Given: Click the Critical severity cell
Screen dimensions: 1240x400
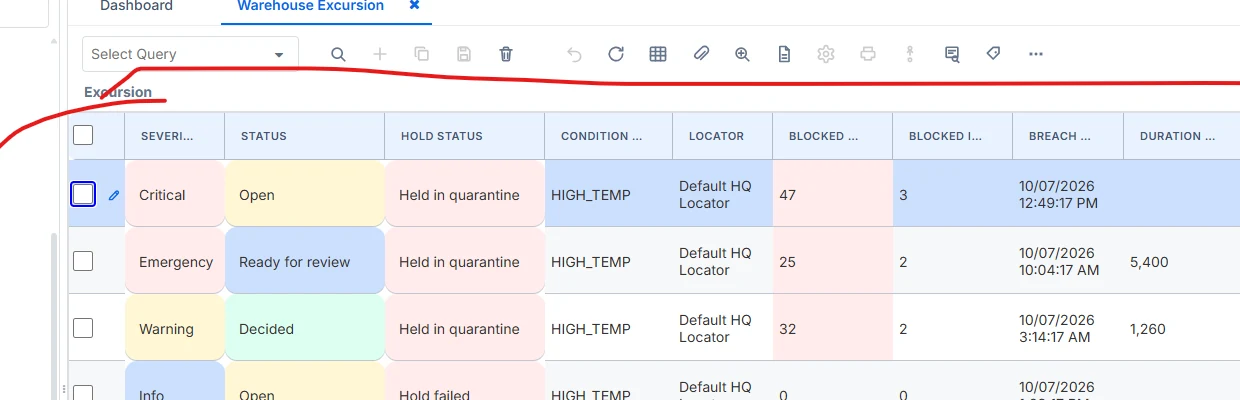Looking at the screenshot, I should pos(175,193).
